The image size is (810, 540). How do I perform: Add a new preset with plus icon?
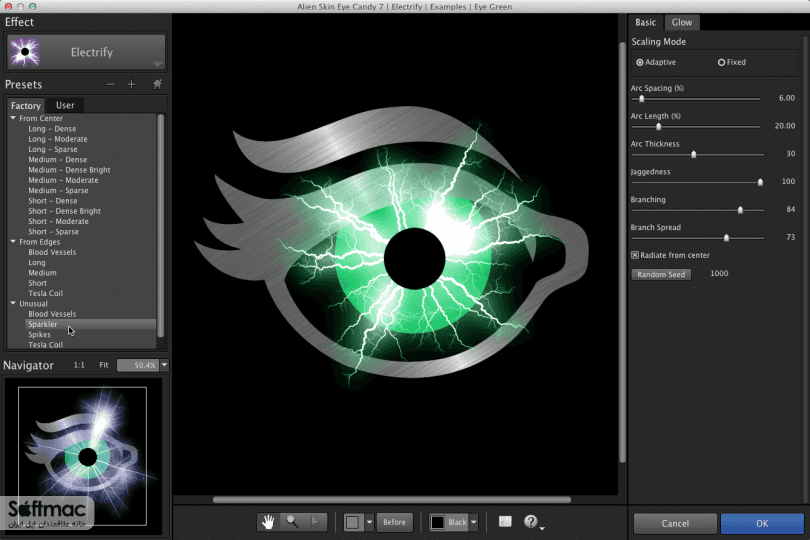point(131,84)
